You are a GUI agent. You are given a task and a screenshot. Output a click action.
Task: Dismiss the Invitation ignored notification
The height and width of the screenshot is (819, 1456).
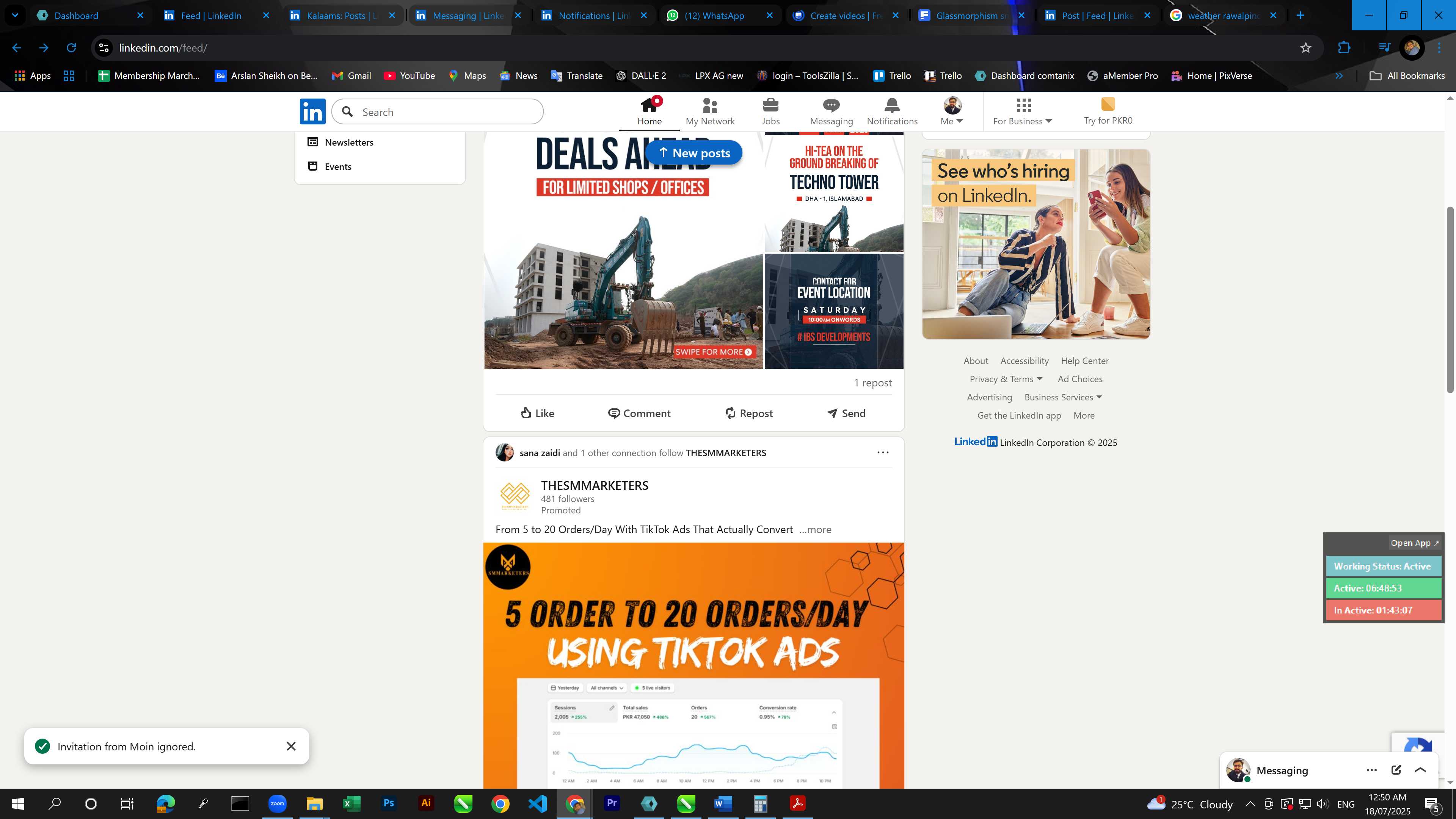[x=291, y=746]
